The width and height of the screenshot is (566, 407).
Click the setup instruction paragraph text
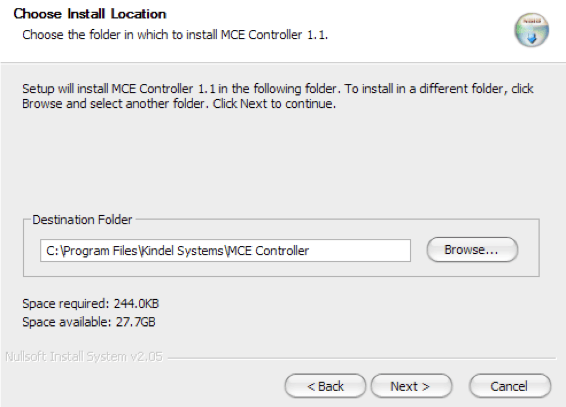278,96
